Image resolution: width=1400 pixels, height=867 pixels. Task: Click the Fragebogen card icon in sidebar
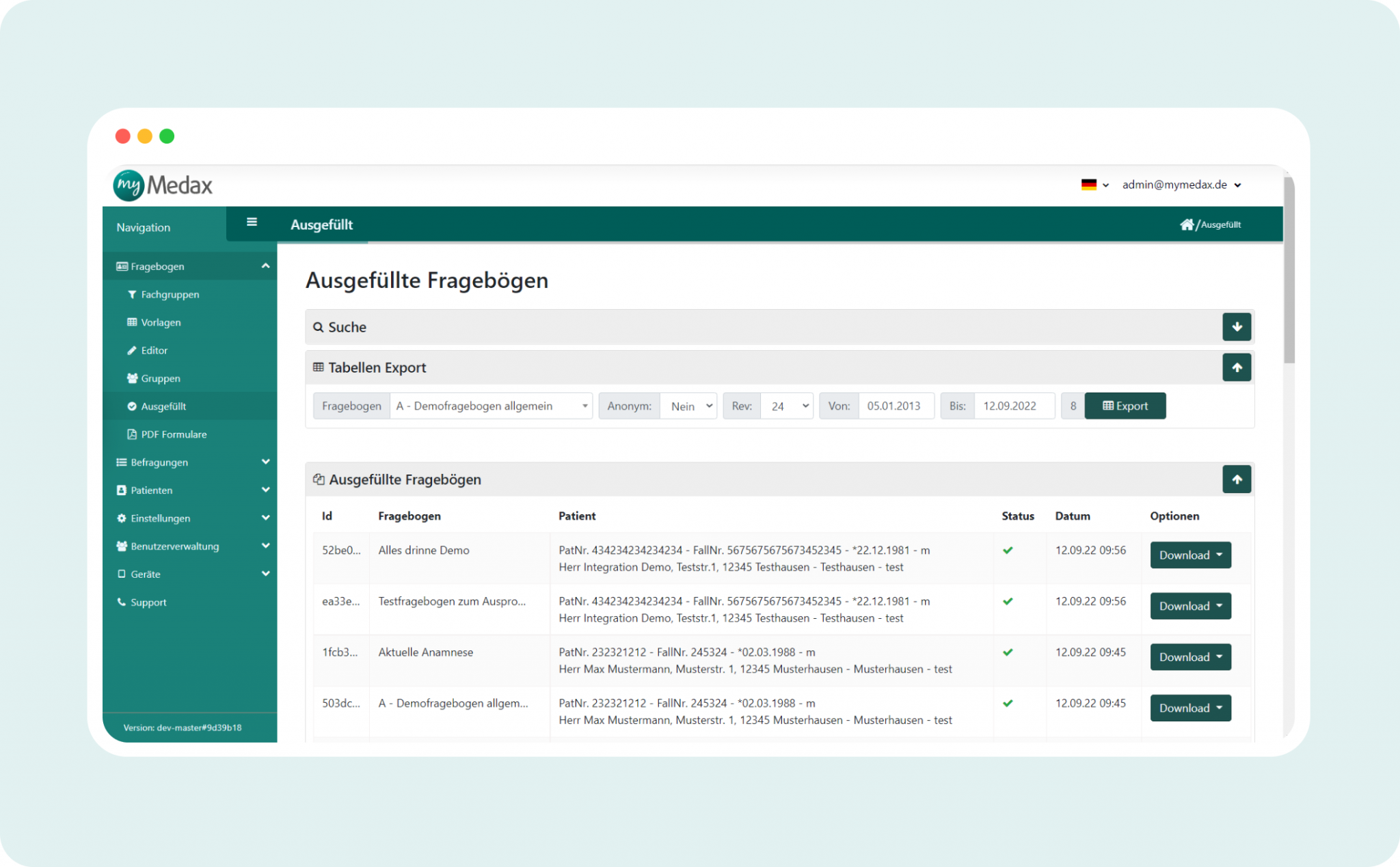122,266
